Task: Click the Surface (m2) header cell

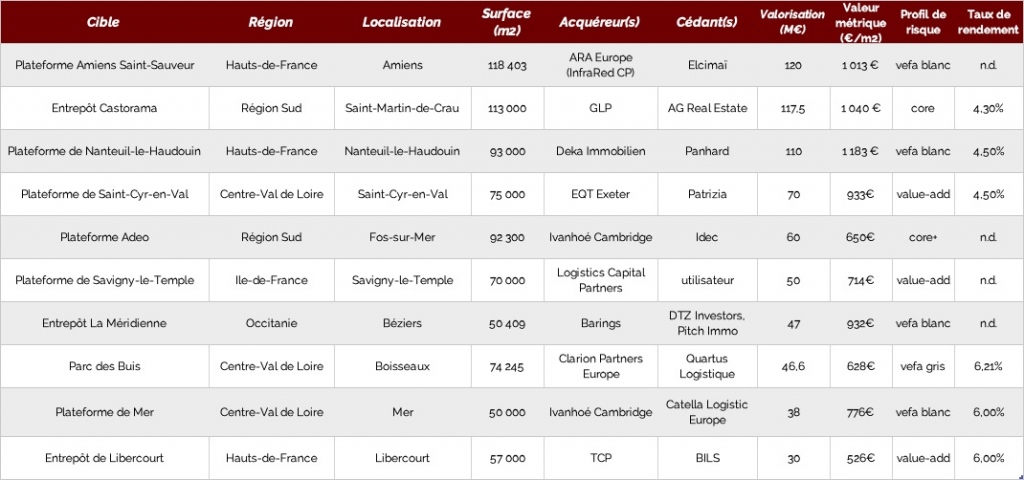Action: click(507, 22)
